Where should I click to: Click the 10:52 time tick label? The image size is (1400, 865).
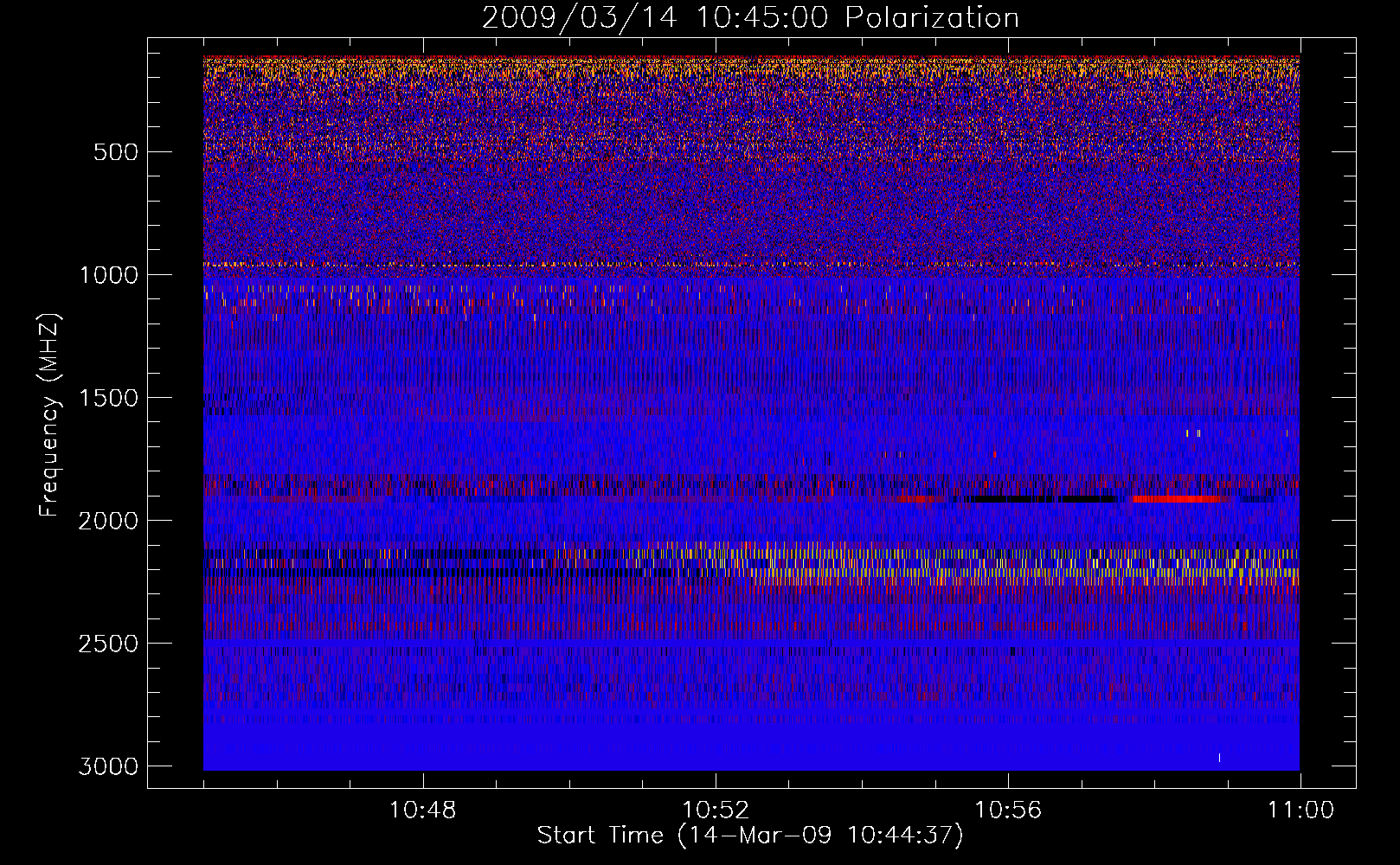[716, 811]
